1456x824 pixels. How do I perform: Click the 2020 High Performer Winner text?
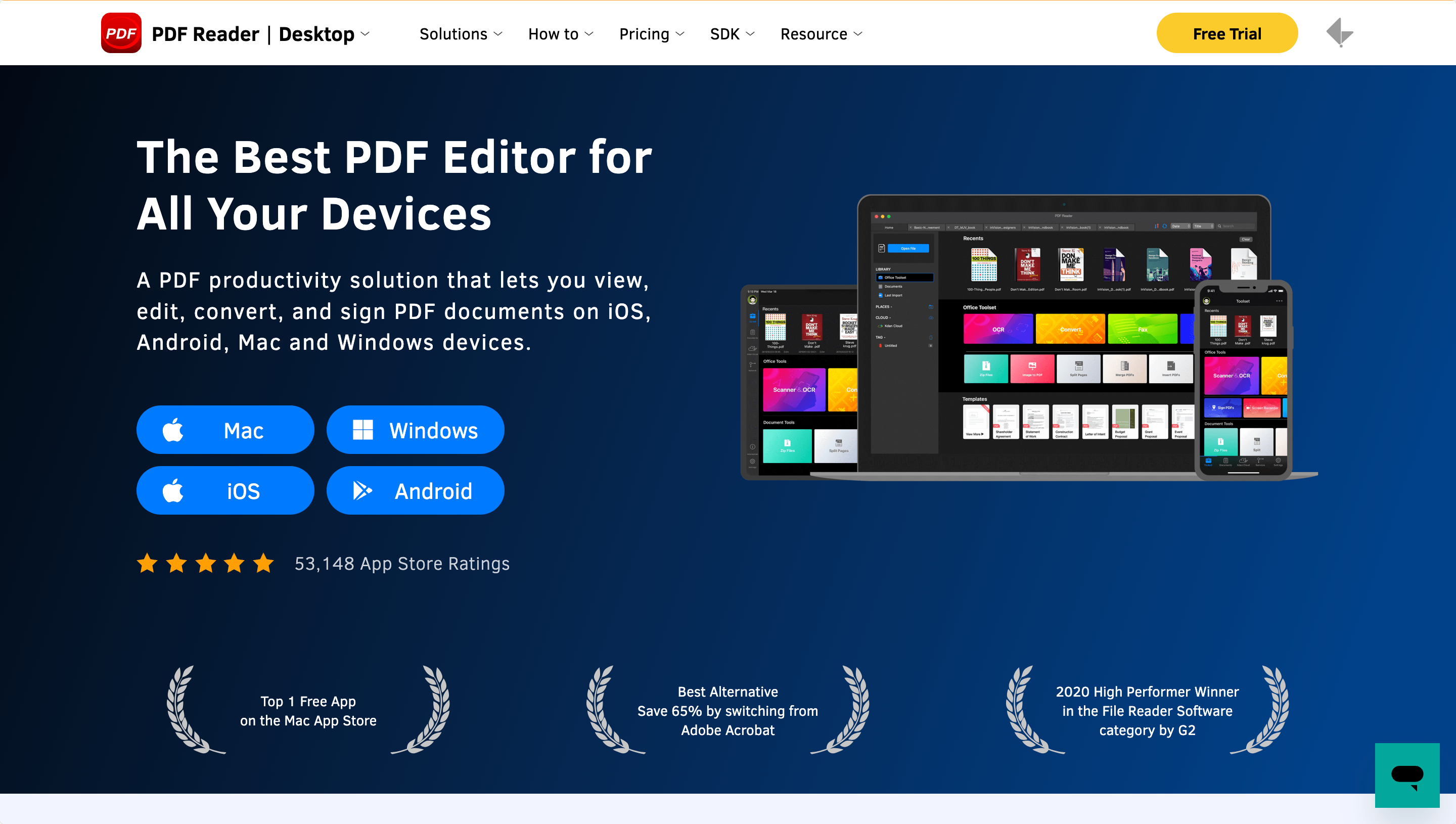pyautogui.click(x=1147, y=711)
